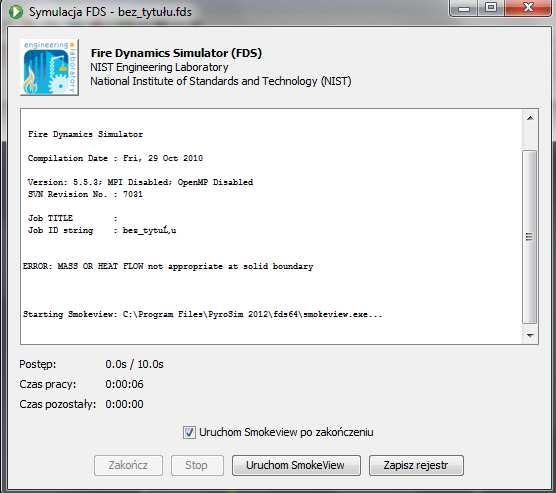Click the Czas pracy value 0:00:06
Screen dimensions: 556x493
124,384
